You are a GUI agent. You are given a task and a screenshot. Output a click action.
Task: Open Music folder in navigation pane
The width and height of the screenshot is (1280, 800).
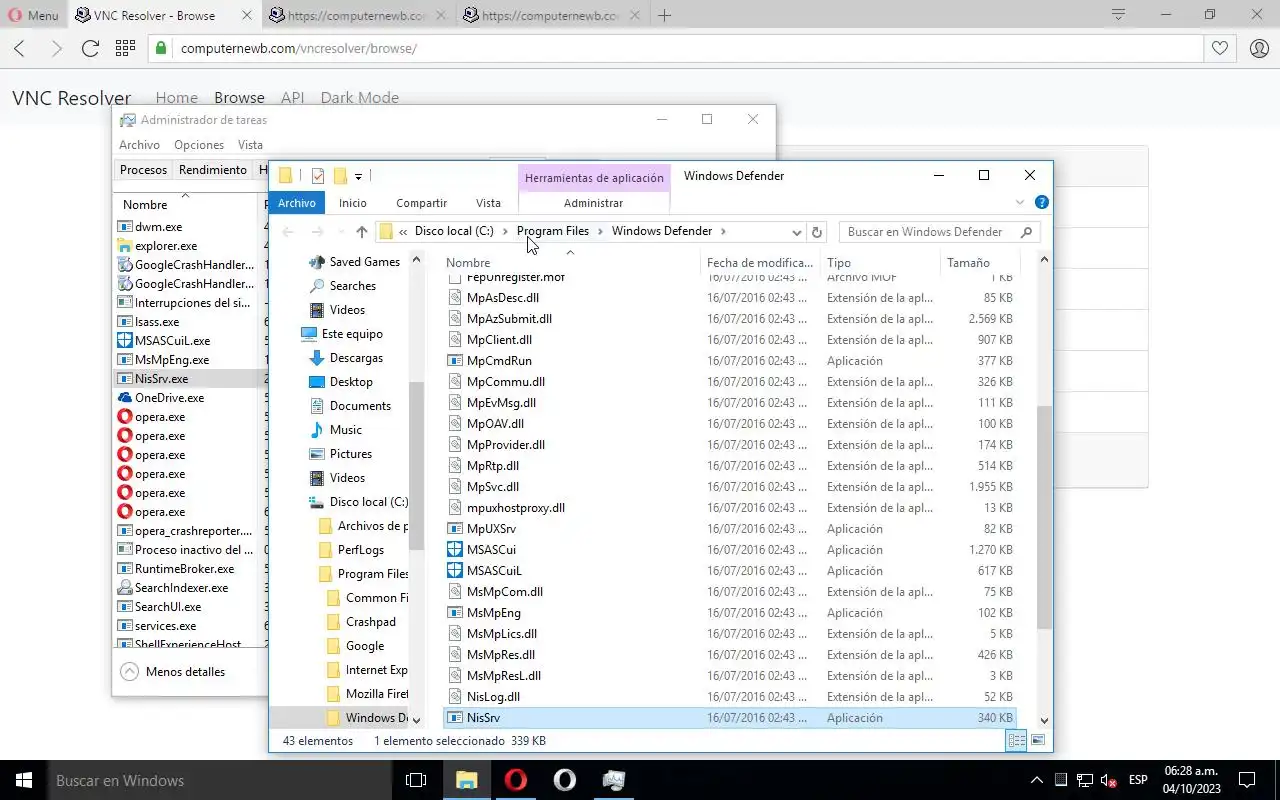[345, 430]
